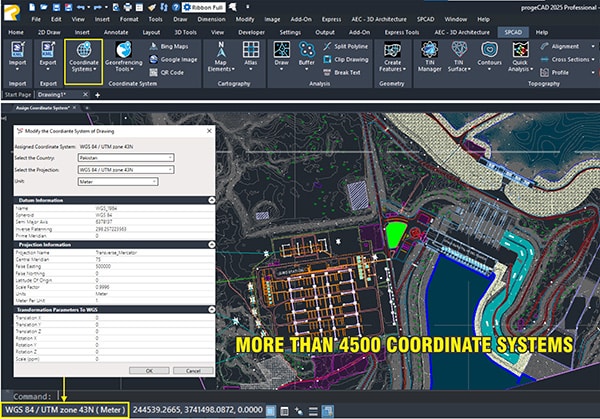
Task: Open the Modify menu
Action: 245,19
